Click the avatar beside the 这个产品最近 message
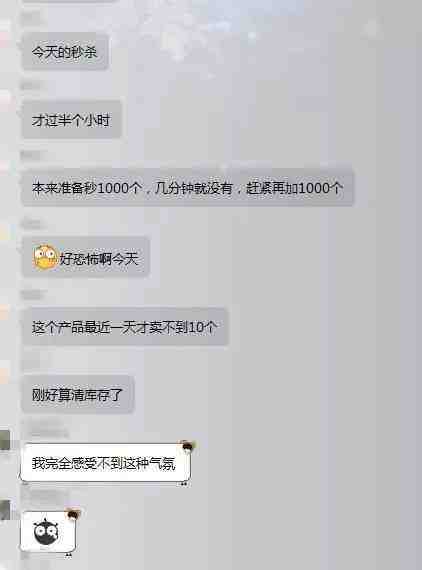Screen dimensions: 422x570 (x=4, y=313)
